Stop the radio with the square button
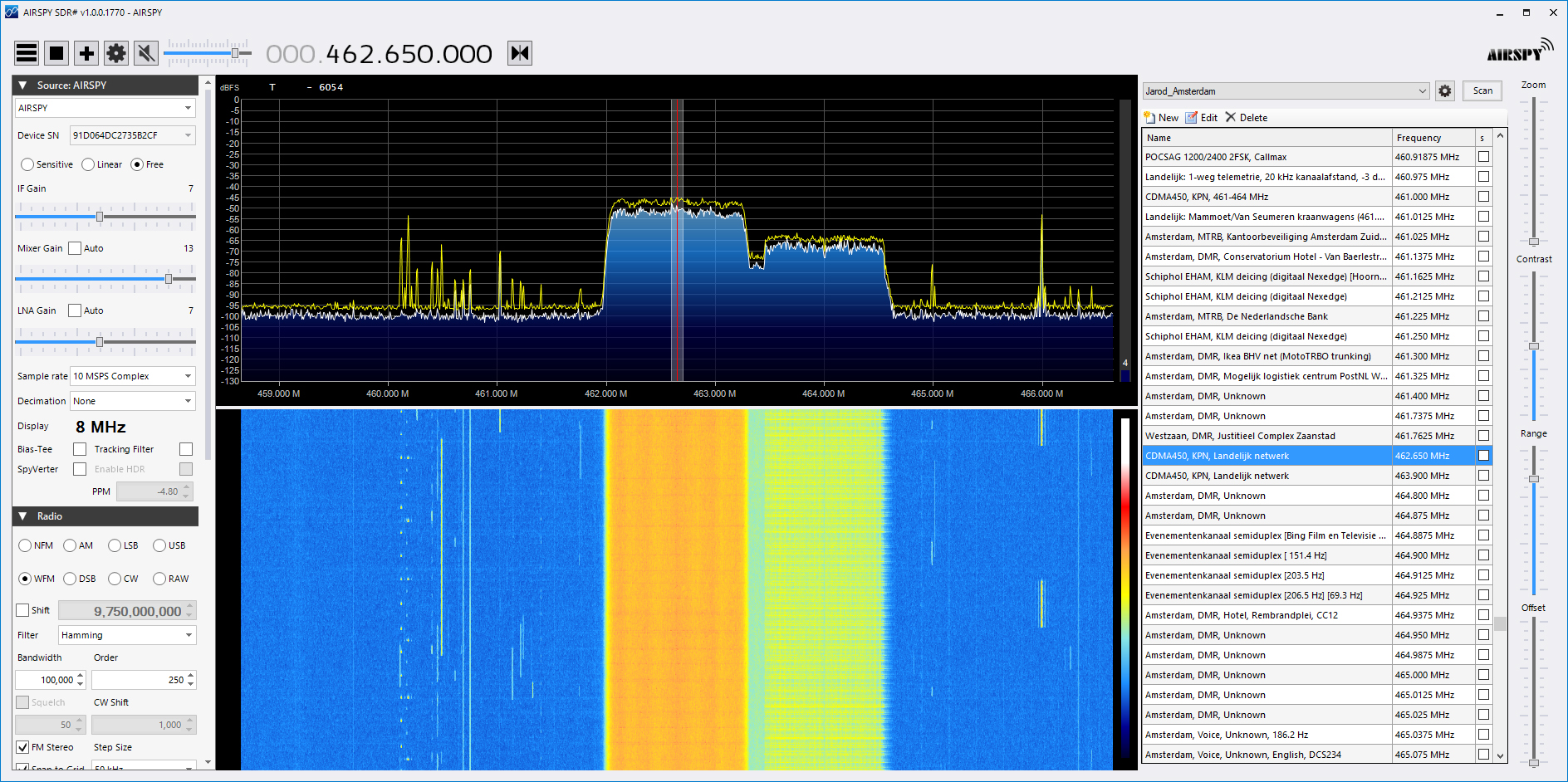The image size is (1568, 782). (x=56, y=53)
